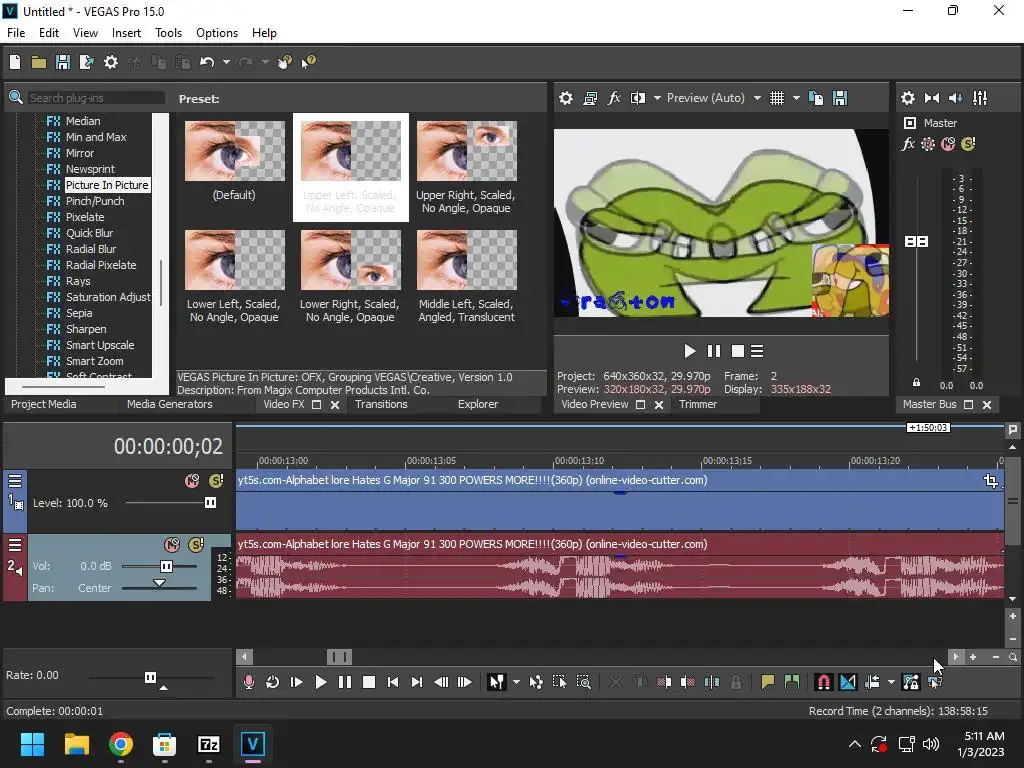Select the Zoom Edit tool
This screenshot has height=768, width=1024.
tap(584, 682)
